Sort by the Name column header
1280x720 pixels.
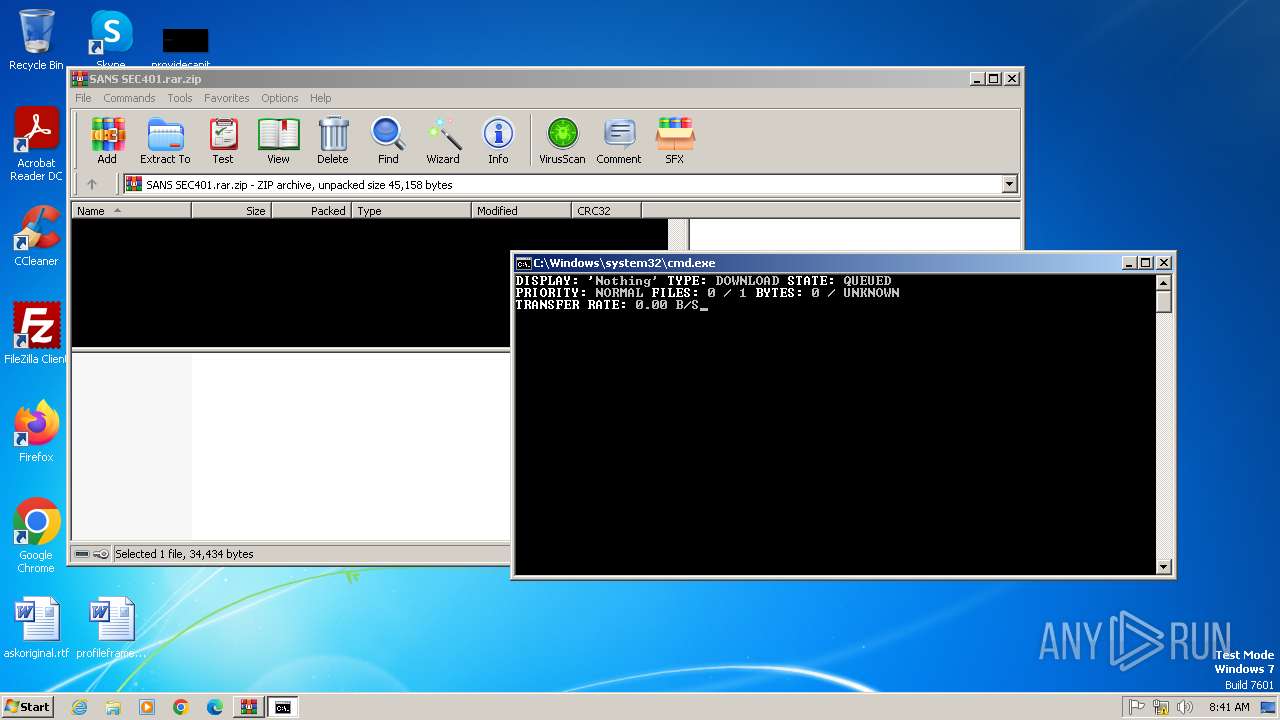point(131,211)
